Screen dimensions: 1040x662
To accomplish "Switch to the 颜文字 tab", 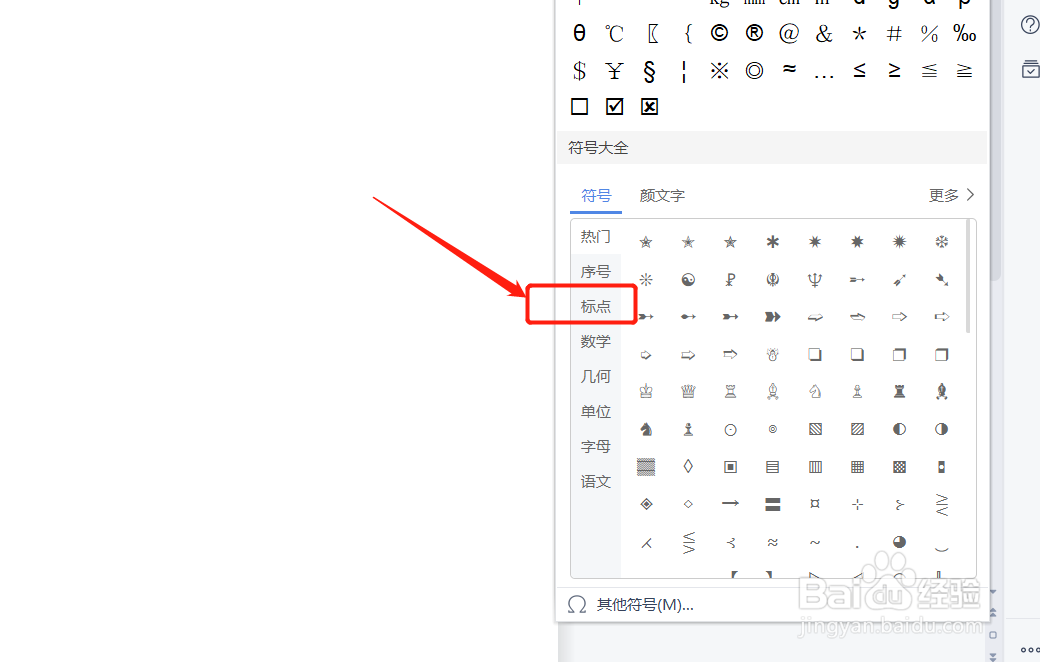I will coord(662,196).
